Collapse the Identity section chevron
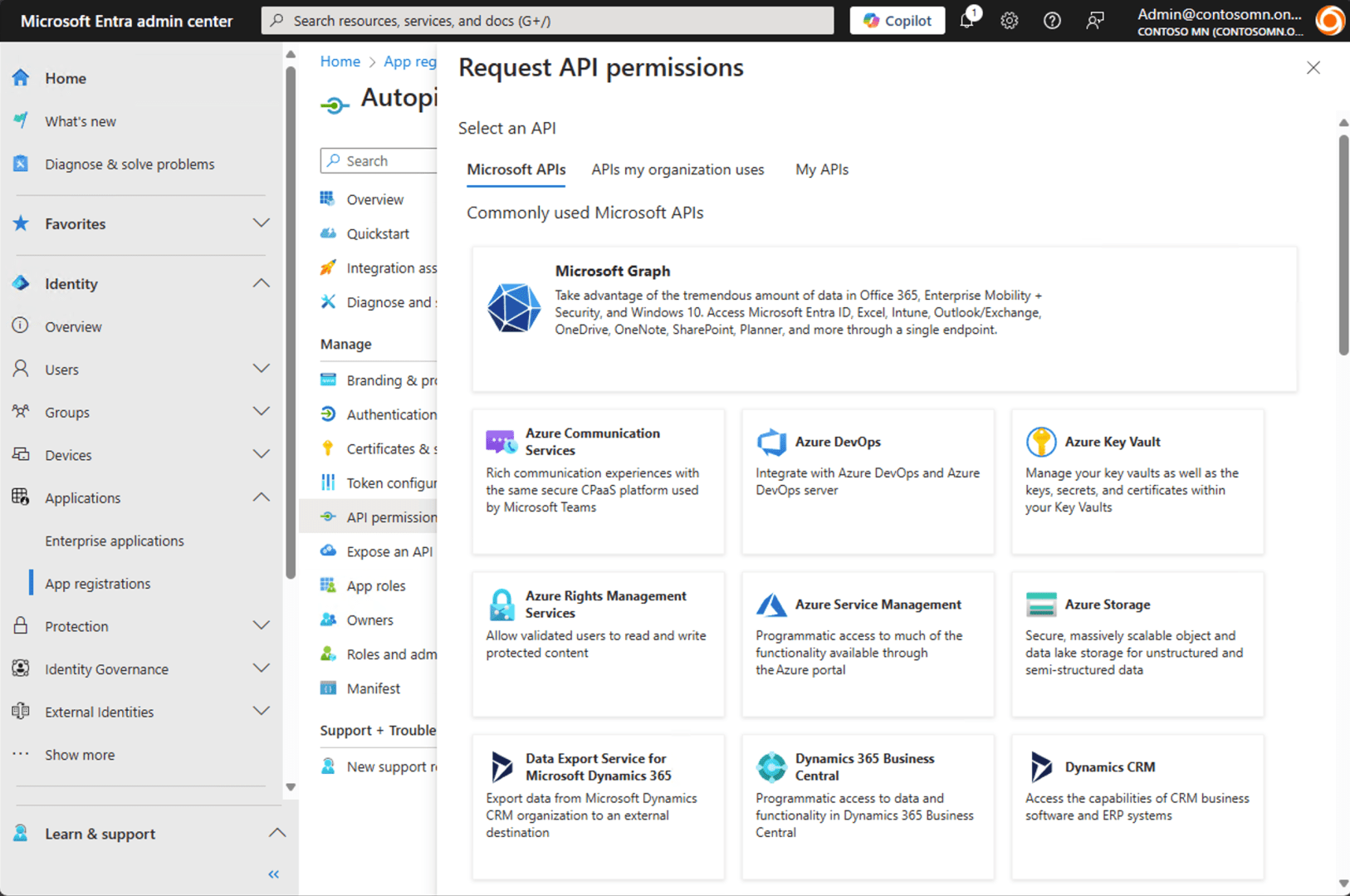The image size is (1350, 896). point(261,283)
